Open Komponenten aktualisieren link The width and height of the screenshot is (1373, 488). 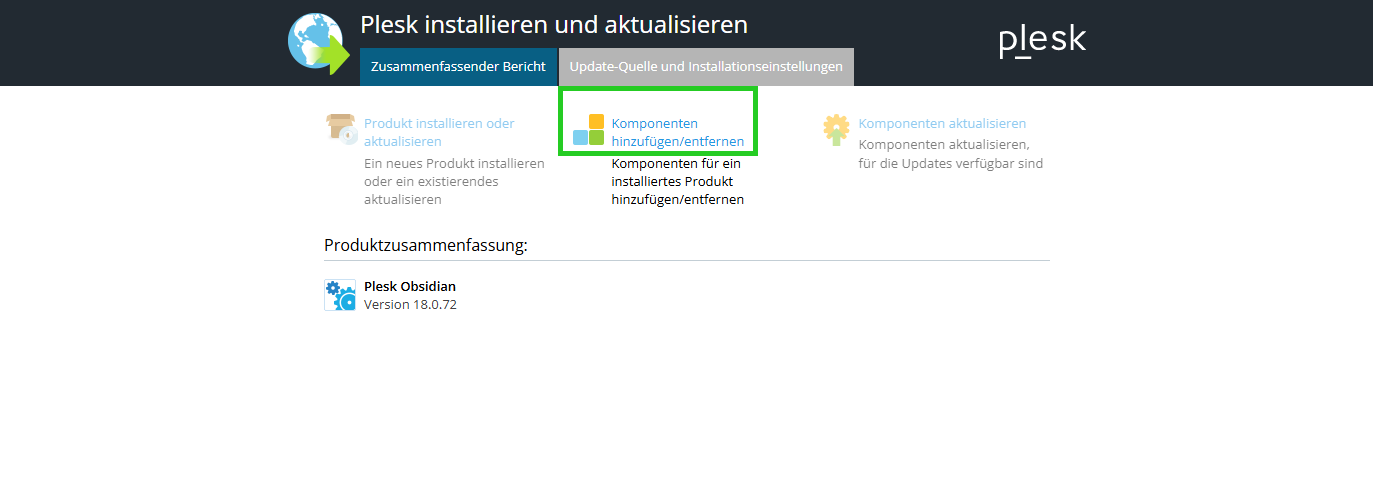point(942,124)
